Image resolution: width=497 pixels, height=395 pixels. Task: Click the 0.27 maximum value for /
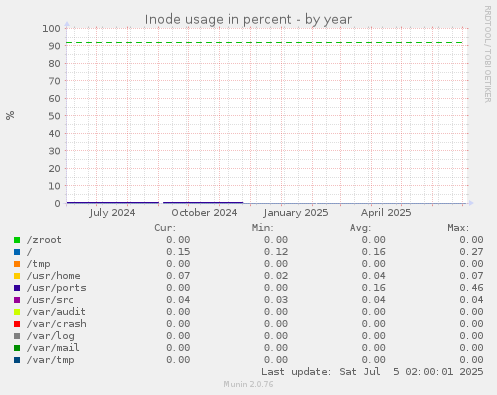[471, 252]
